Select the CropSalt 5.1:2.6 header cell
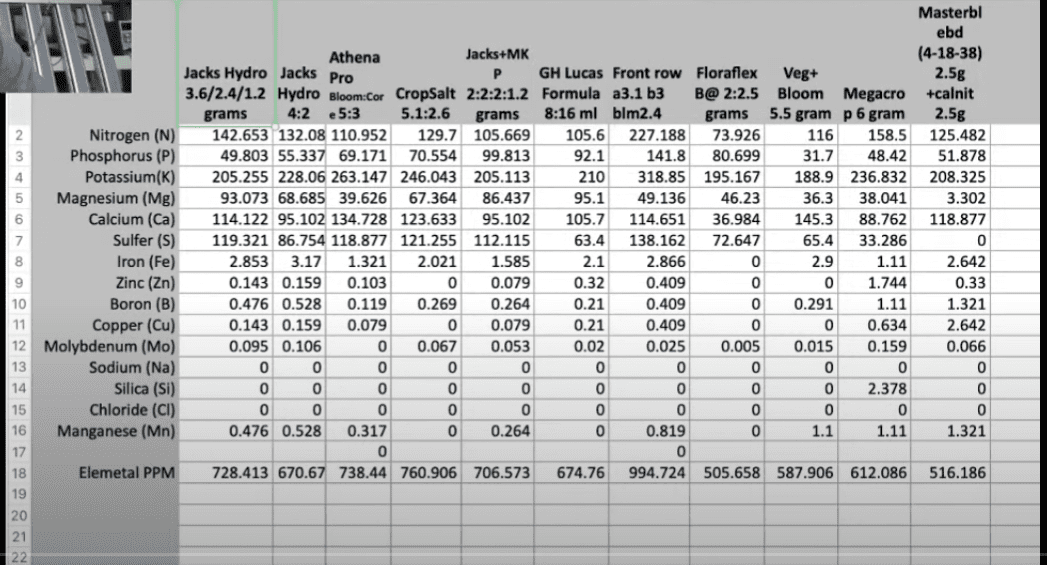The width and height of the screenshot is (1047, 565). [x=425, y=62]
